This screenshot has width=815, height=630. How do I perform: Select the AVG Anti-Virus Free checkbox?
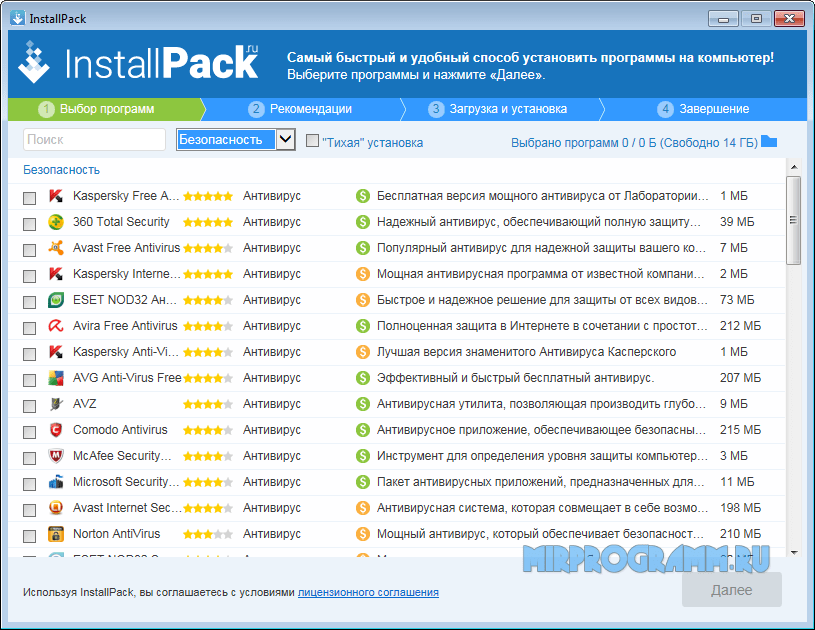(30, 380)
